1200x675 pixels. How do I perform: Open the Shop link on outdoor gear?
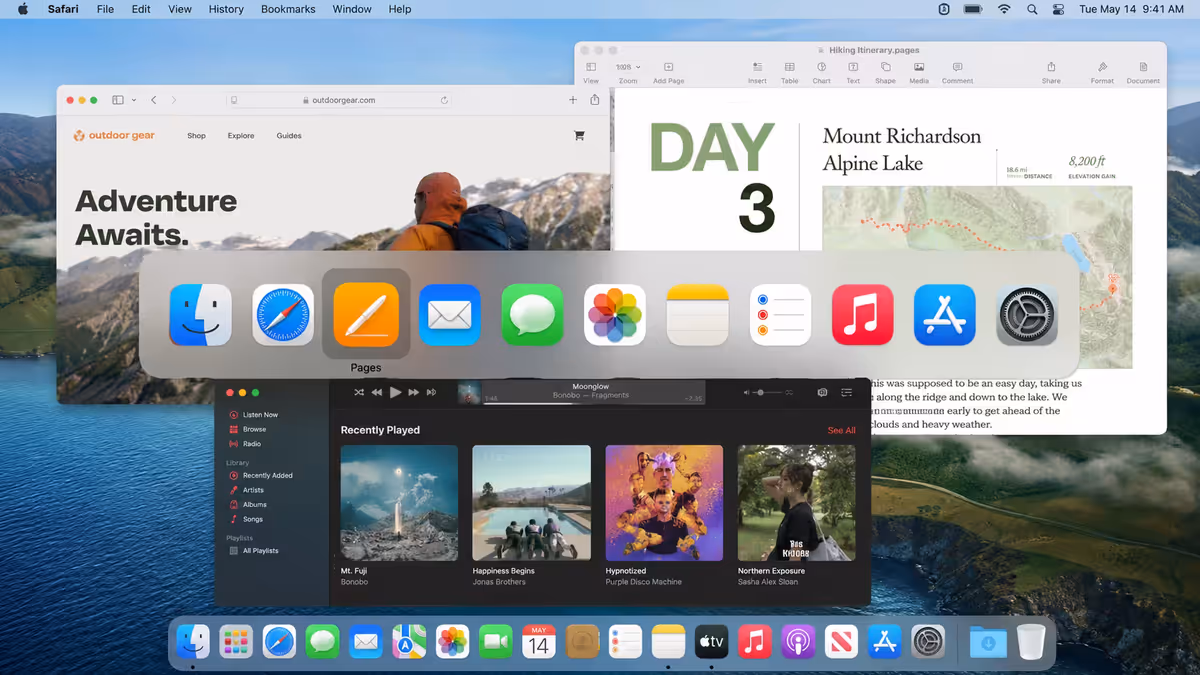(x=196, y=135)
